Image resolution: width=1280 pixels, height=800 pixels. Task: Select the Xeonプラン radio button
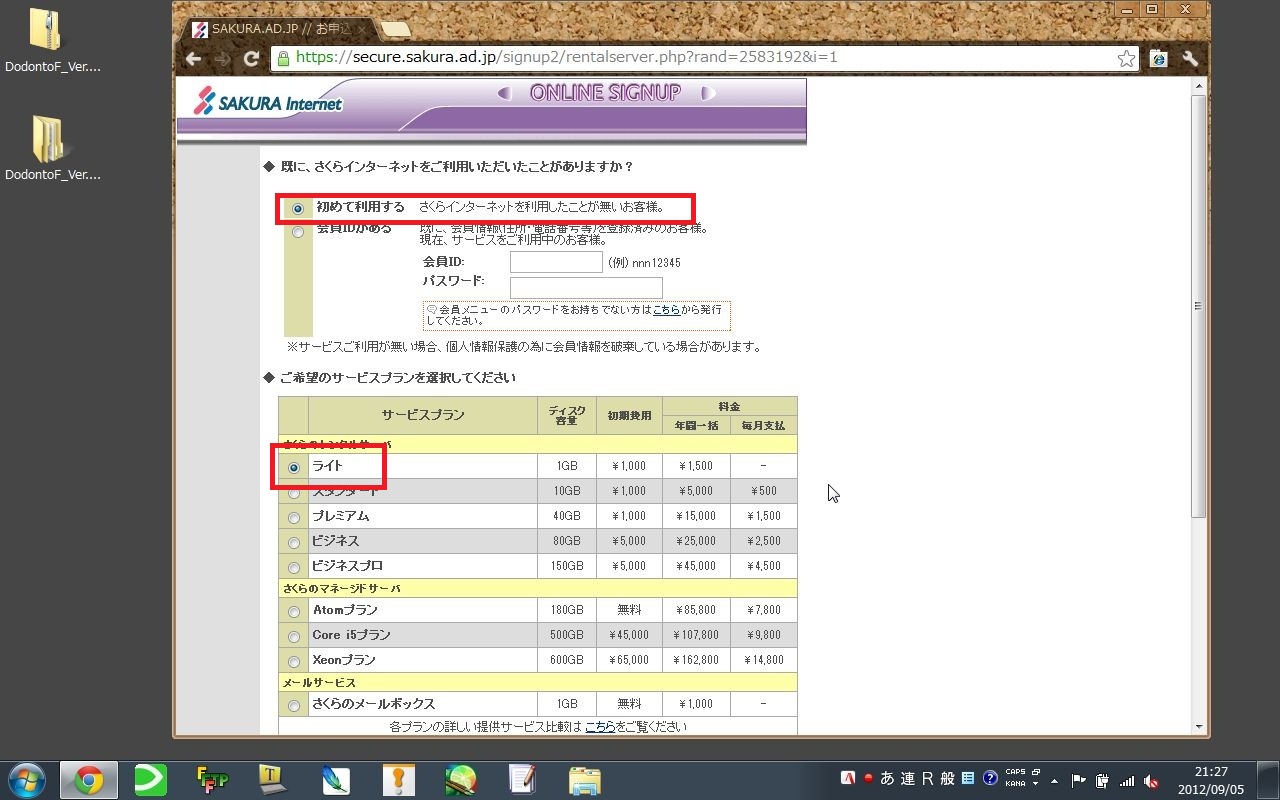tap(293, 662)
